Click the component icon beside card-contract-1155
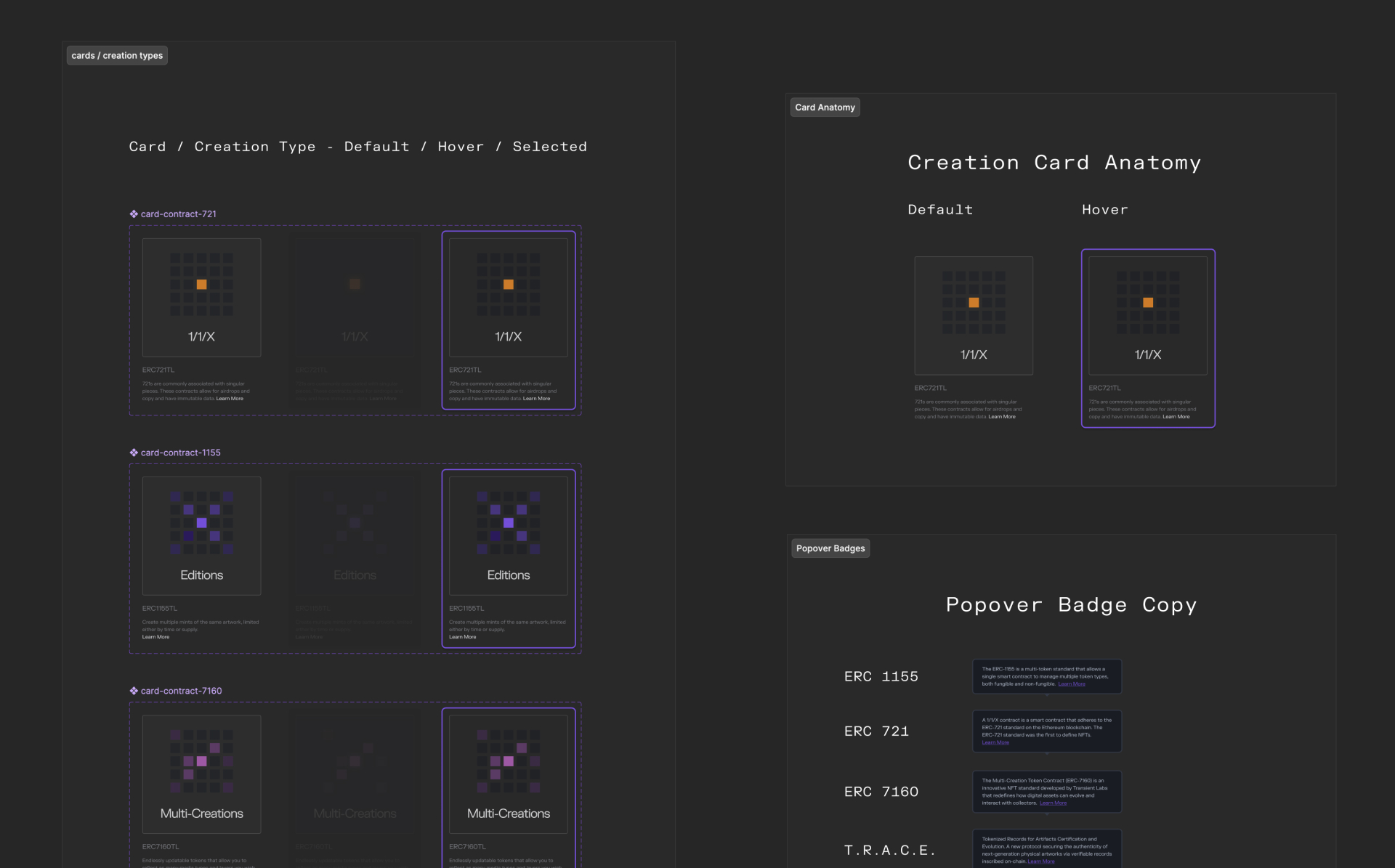1395x868 pixels. (x=134, y=453)
